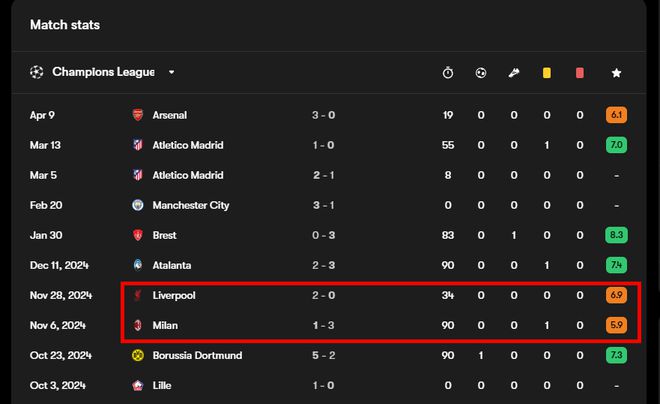Open the Milan match from Nov 6, 2024
The image size is (660, 404).
coord(329,325)
